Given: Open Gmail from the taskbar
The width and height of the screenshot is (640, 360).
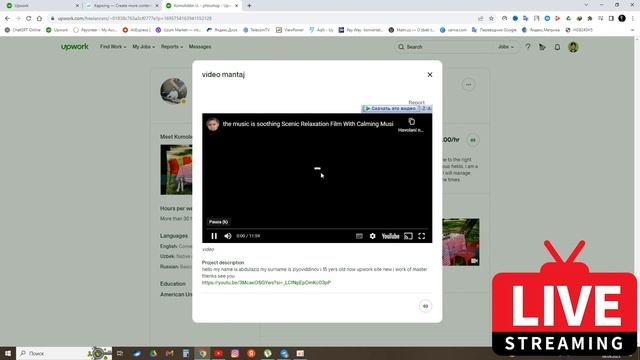Looking at the screenshot, I should coord(169,353).
